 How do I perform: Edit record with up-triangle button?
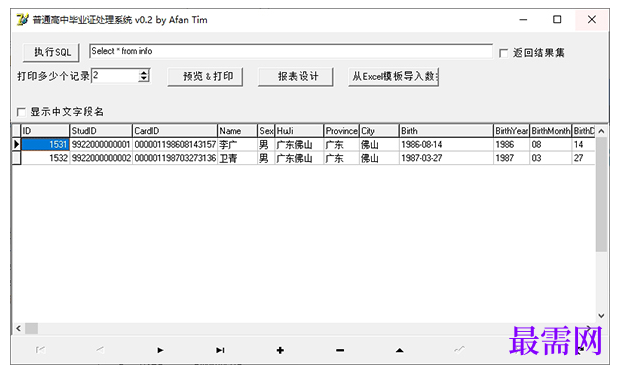[400, 350]
